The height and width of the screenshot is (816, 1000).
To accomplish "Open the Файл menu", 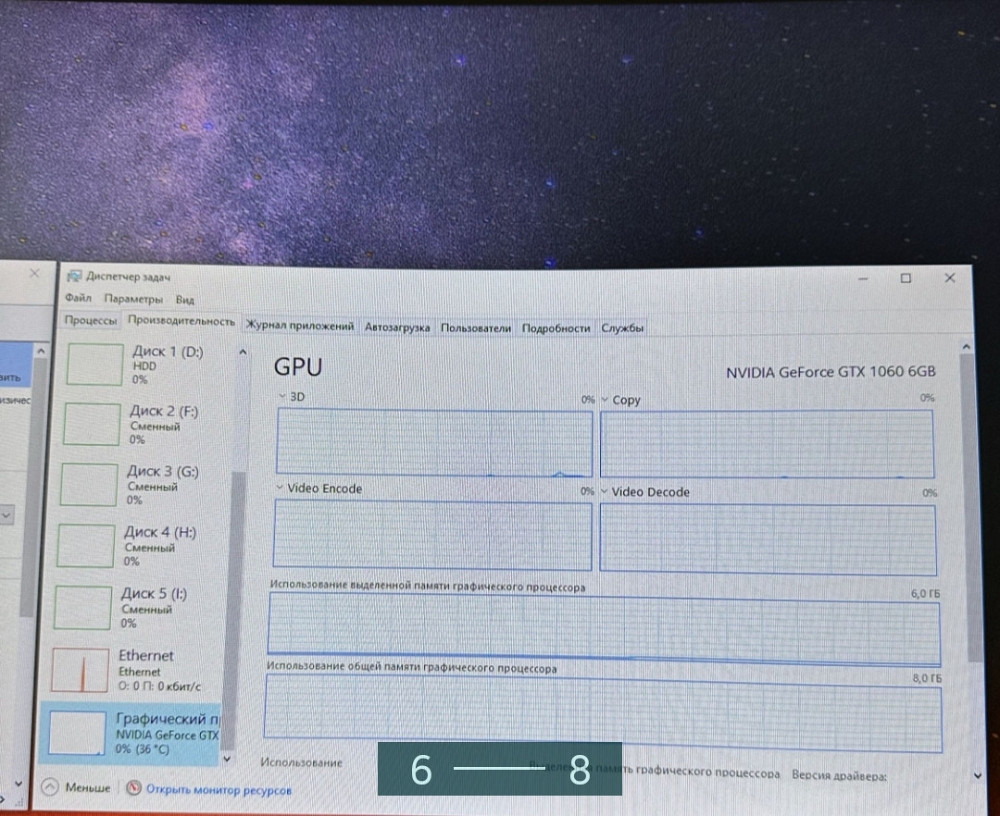I will click(x=78, y=298).
